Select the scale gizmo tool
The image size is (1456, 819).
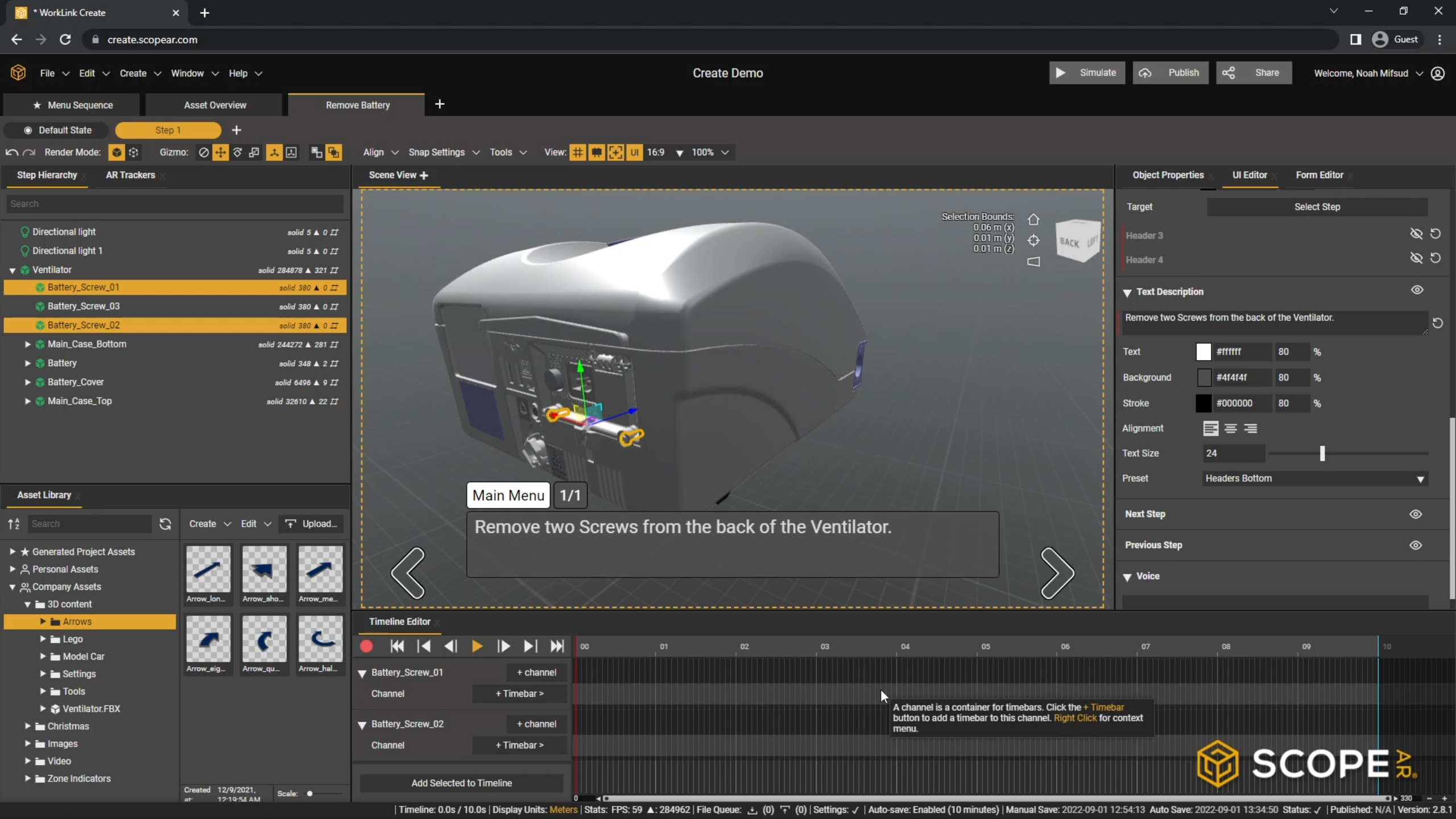254,152
